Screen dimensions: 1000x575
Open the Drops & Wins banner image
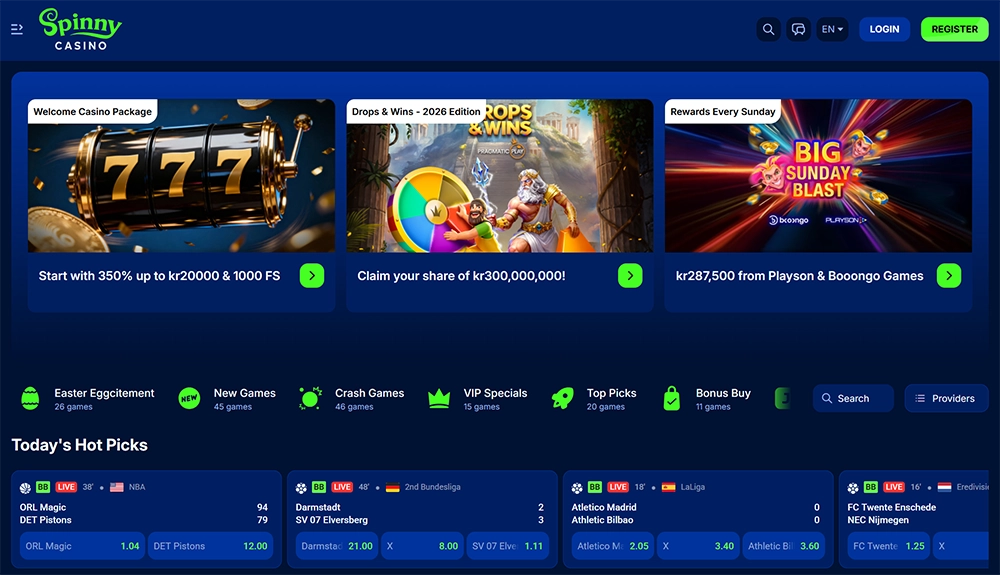click(500, 175)
